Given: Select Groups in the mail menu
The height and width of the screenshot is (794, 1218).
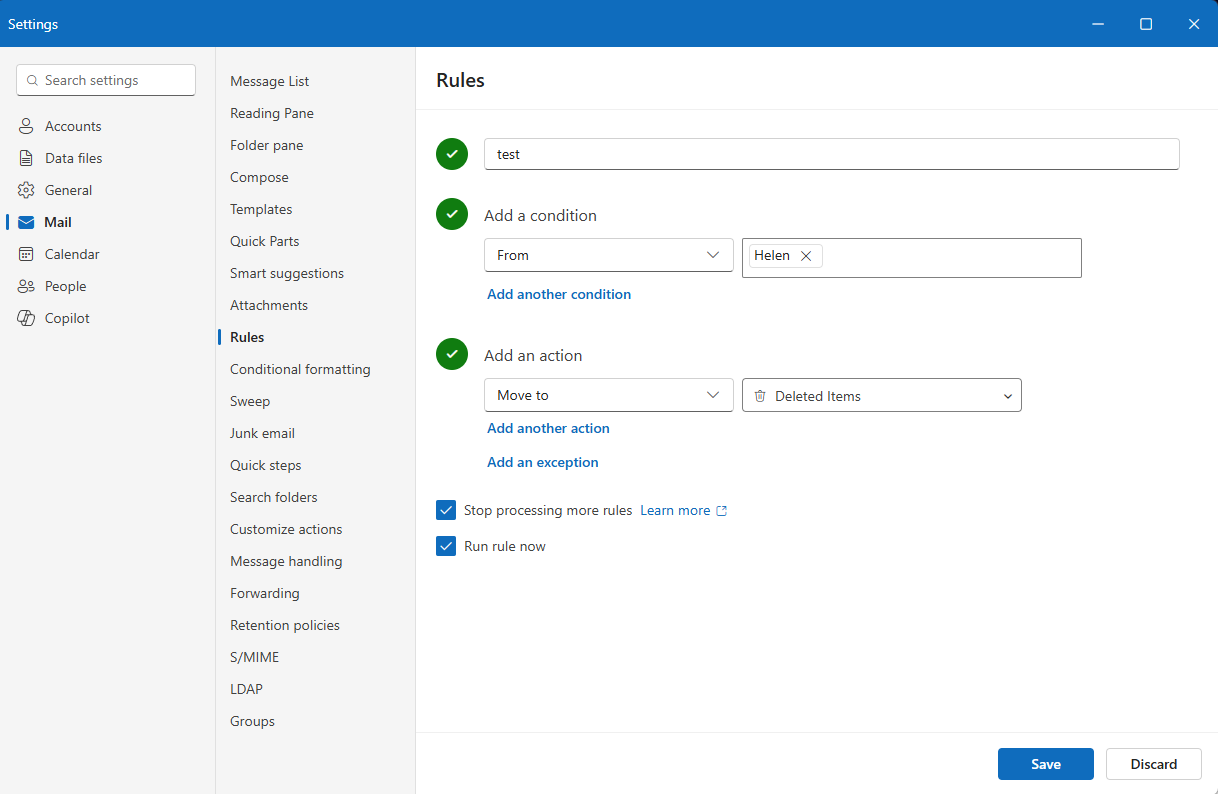Looking at the screenshot, I should [252, 721].
